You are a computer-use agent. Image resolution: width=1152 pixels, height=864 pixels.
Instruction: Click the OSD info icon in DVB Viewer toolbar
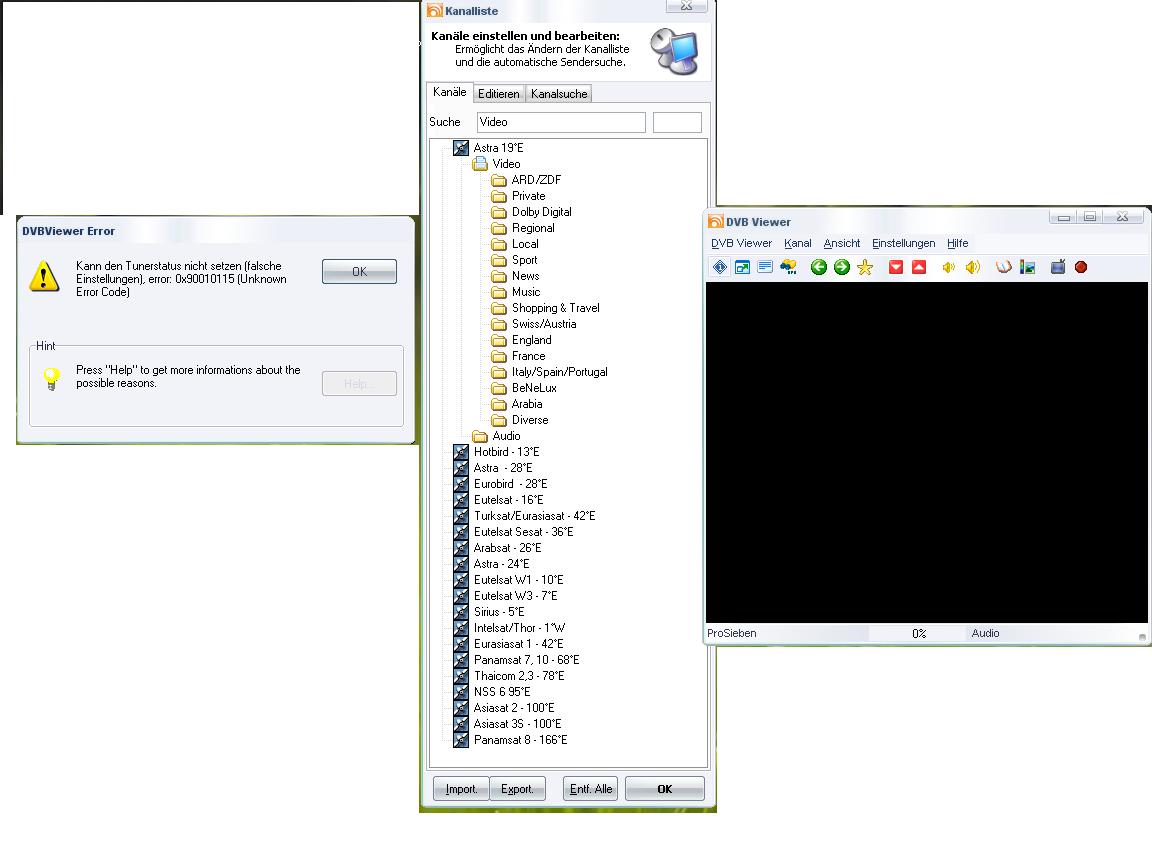720,267
